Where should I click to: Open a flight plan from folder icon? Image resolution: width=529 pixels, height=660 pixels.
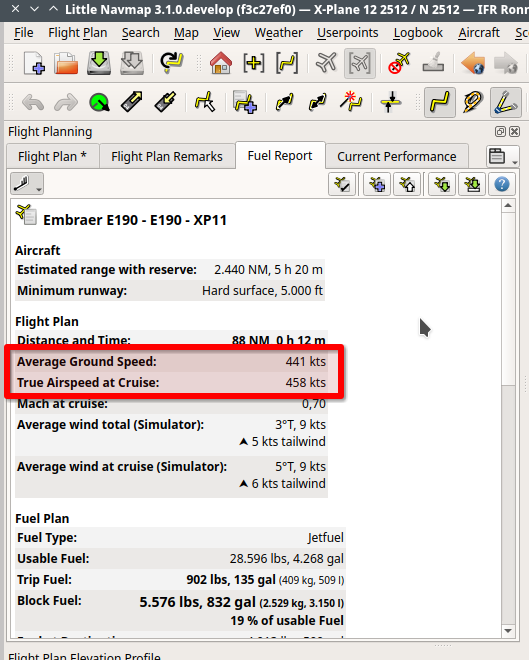coord(66,63)
